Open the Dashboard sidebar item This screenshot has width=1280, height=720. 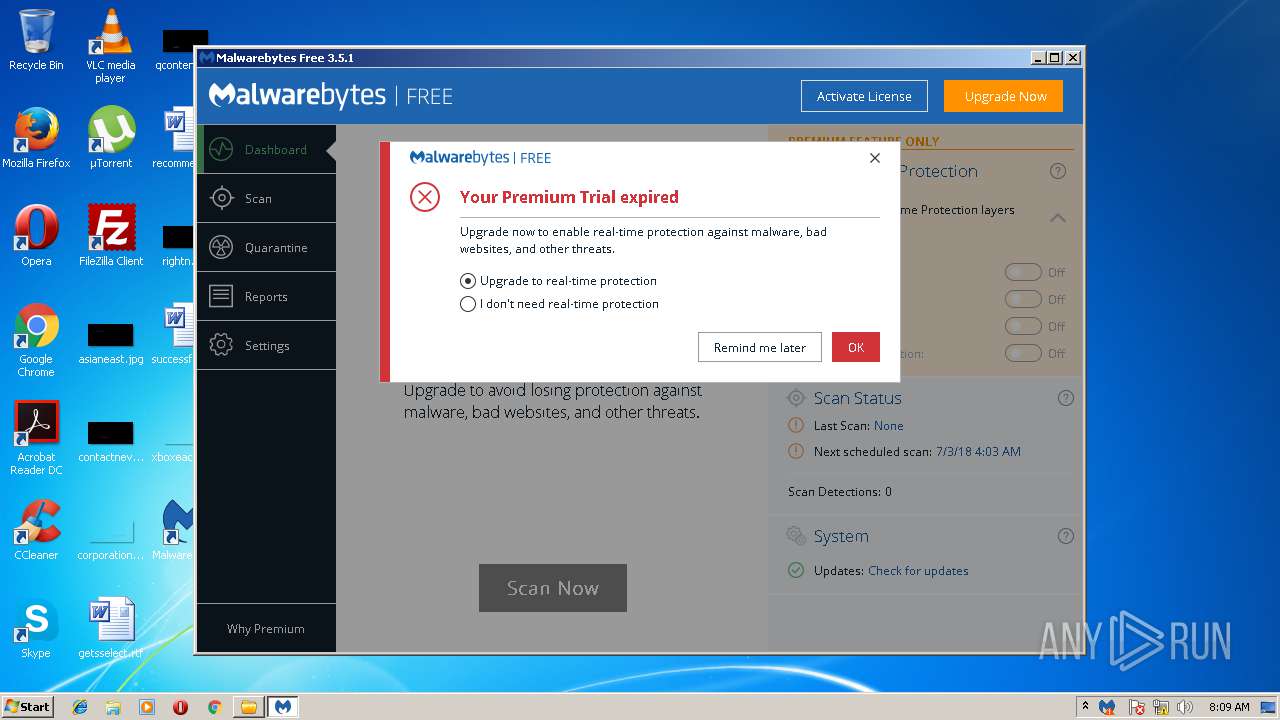click(x=266, y=150)
